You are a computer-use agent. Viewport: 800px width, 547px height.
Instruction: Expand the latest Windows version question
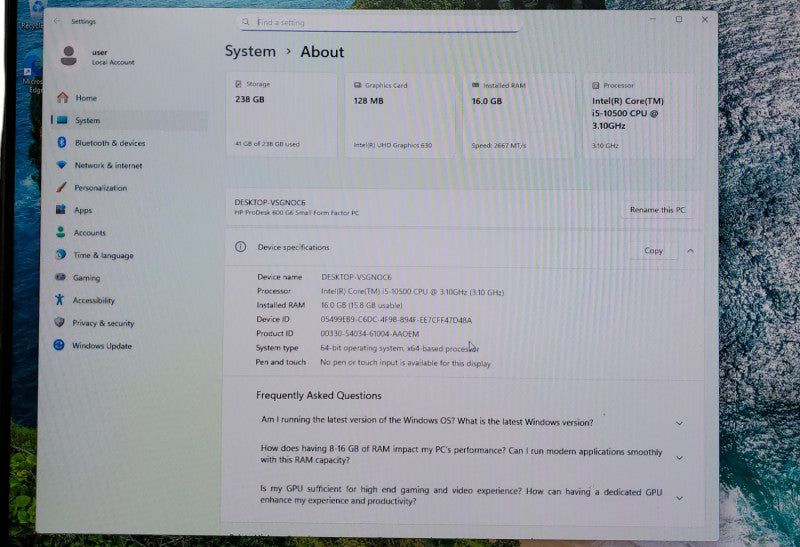coord(680,423)
